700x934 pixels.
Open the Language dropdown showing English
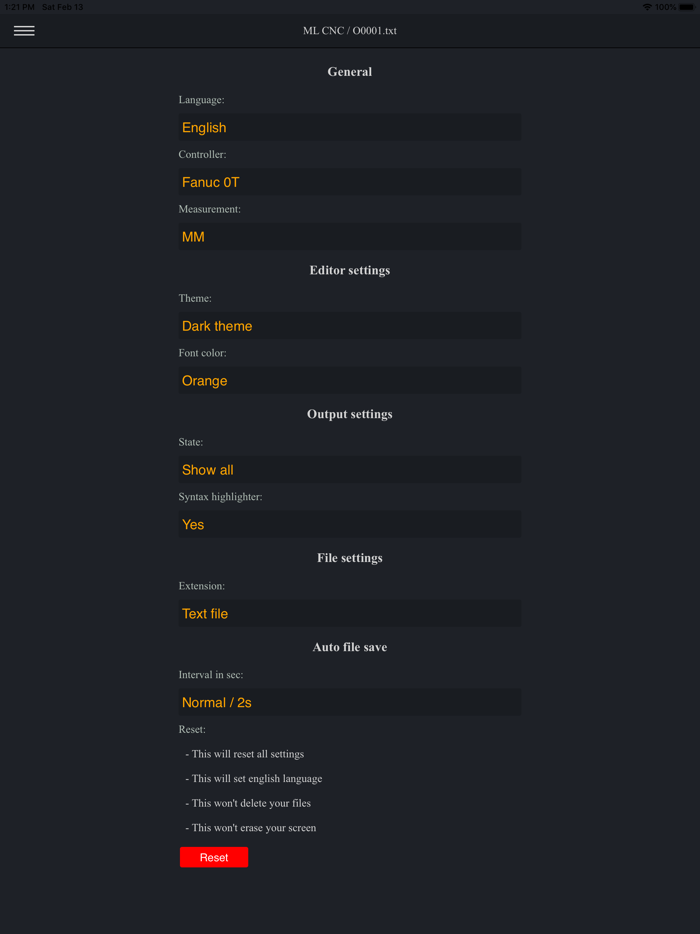click(x=349, y=128)
